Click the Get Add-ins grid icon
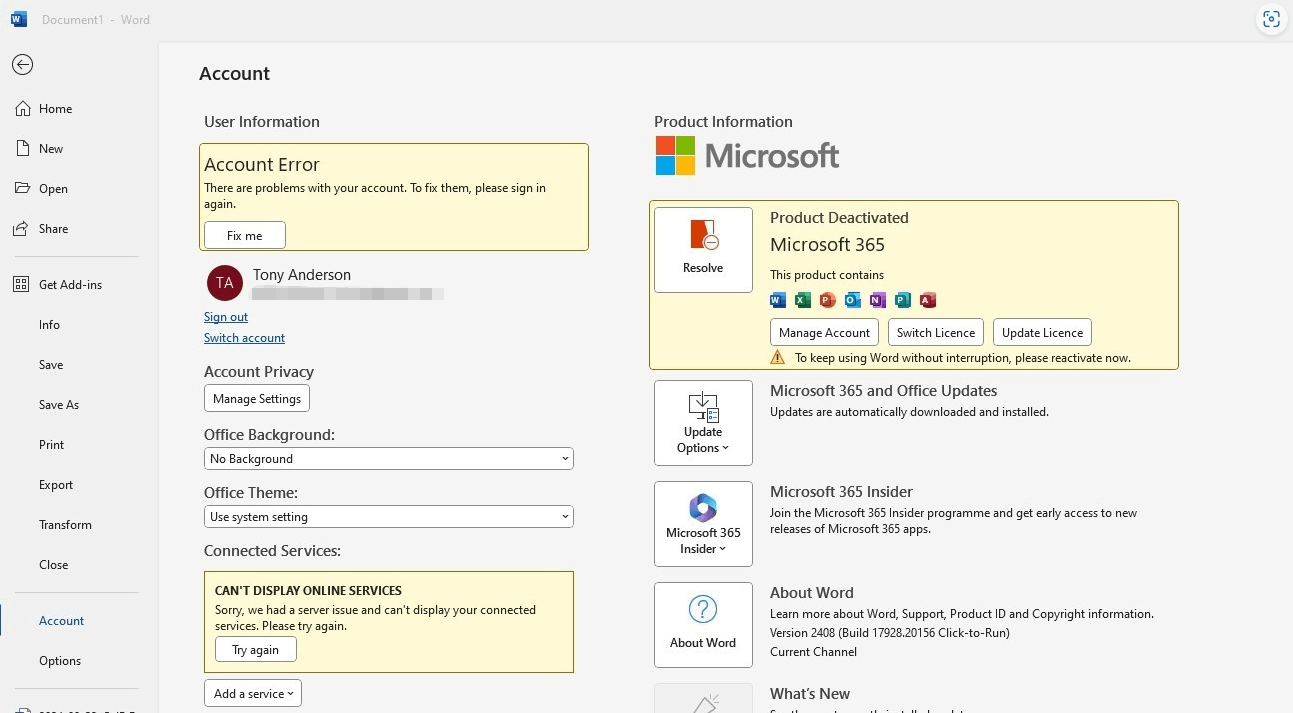 click(22, 284)
